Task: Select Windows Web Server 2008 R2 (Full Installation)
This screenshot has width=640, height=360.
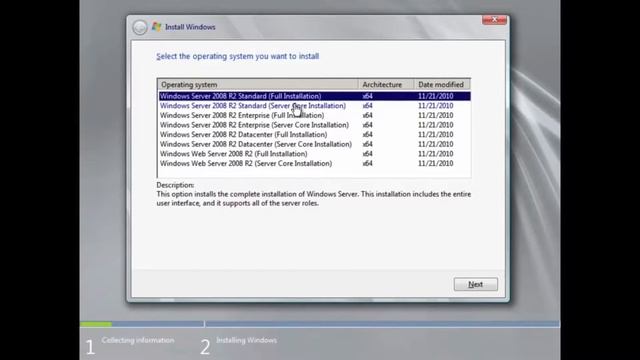Action: 314,154
